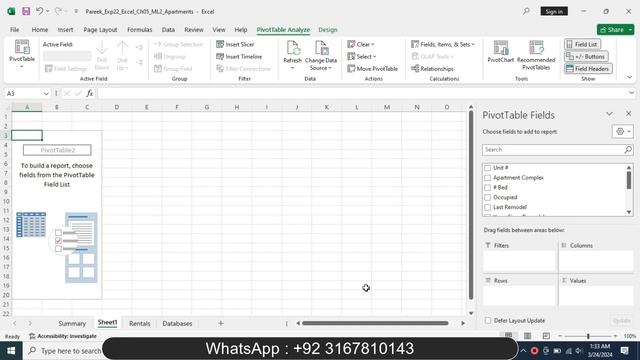The height and width of the screenshot is (360, 640).
Task: Click Insert Timeline button
Action: (239, 56)
